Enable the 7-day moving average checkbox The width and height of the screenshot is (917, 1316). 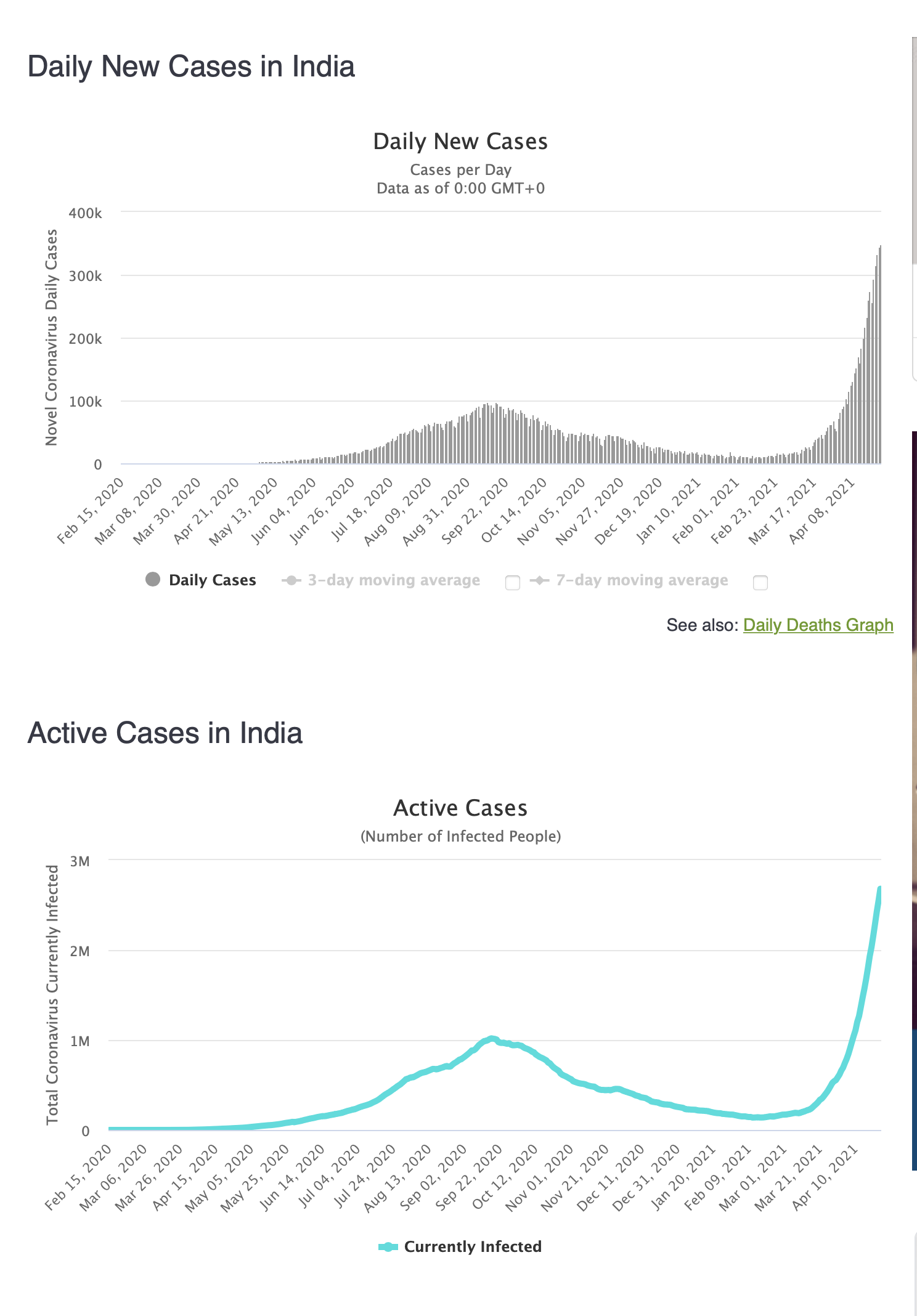click(760, 583)
